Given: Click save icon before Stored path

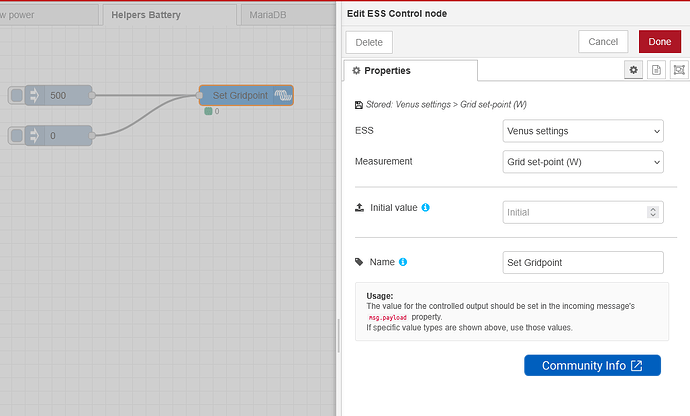Looking at the screenshot, I should pyautogui.click(x=359, y=105).
